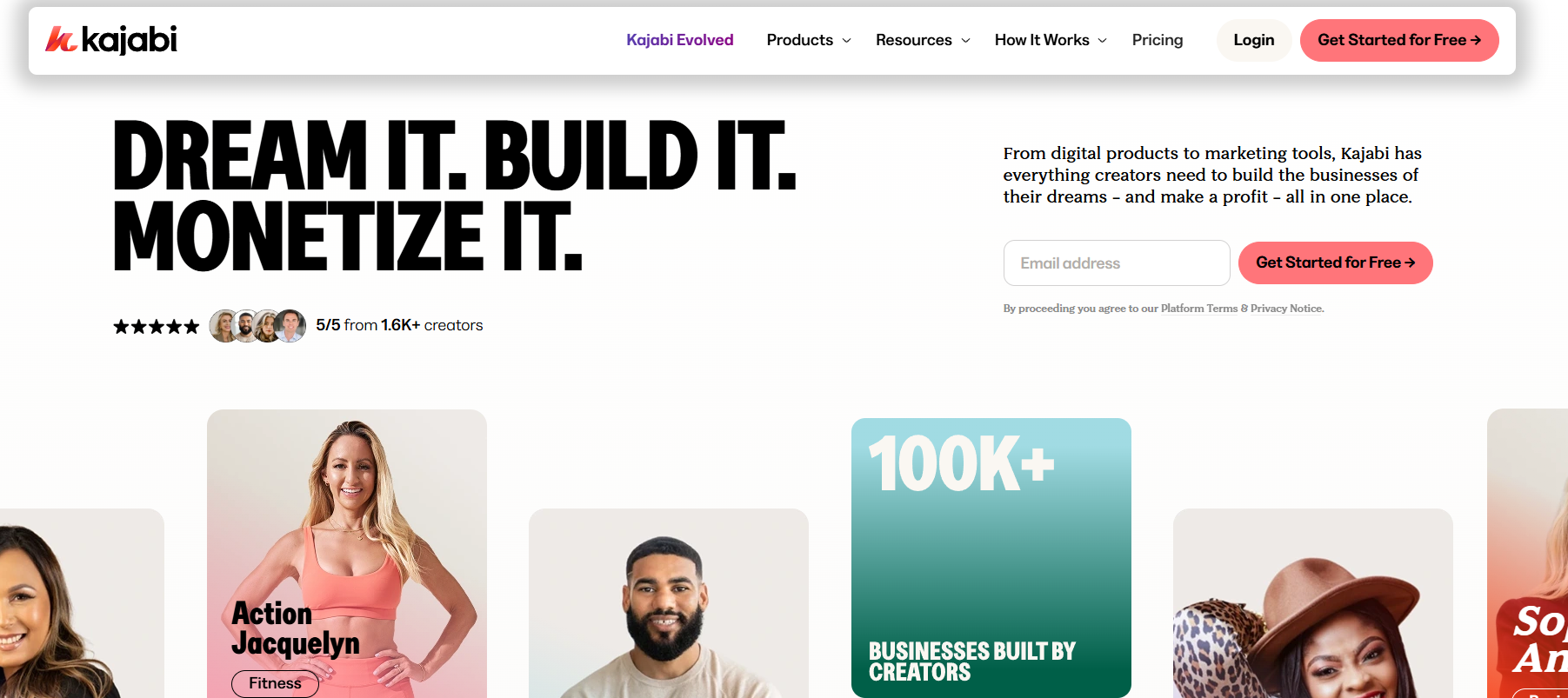
Task: Click Get Started for Free beside email field
Action: point(1336,263)
